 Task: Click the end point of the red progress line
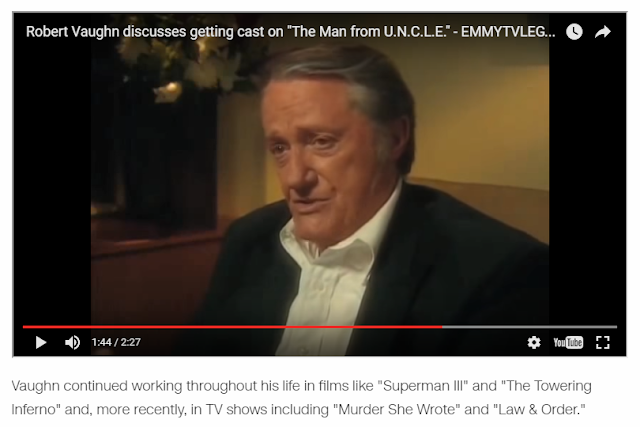pyautogui.click(x=442, y=327)
